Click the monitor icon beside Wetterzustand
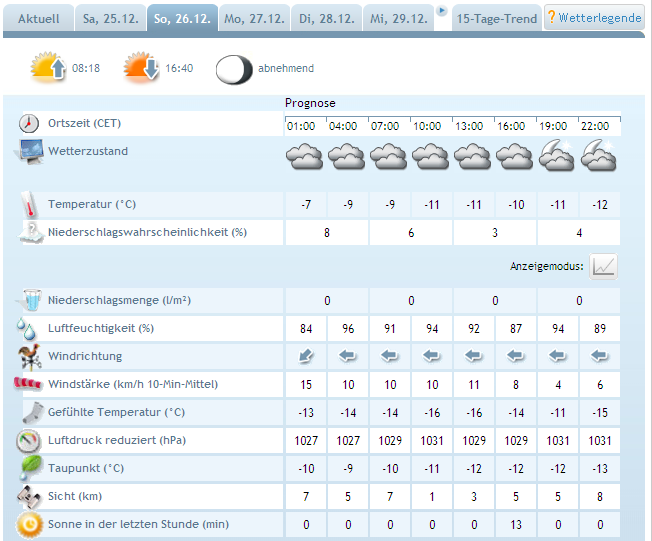This screenshot has height=541, width=652. point(30,151)
